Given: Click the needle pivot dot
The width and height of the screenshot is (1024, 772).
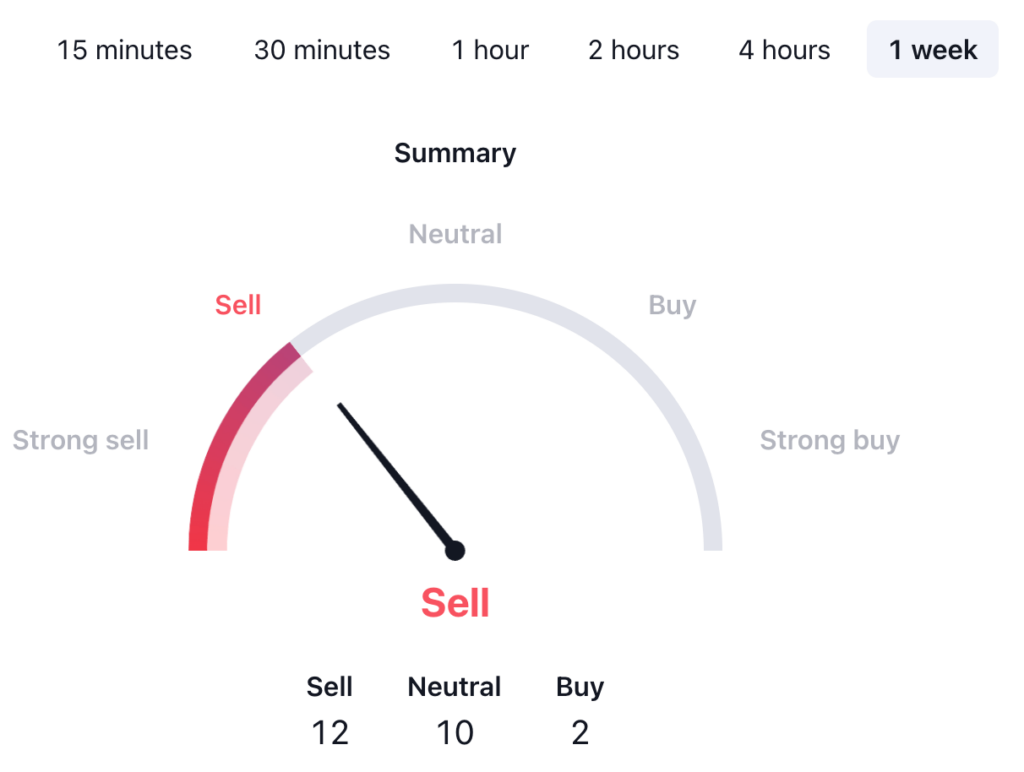Looking at the screenshot, I should [455, 550].
